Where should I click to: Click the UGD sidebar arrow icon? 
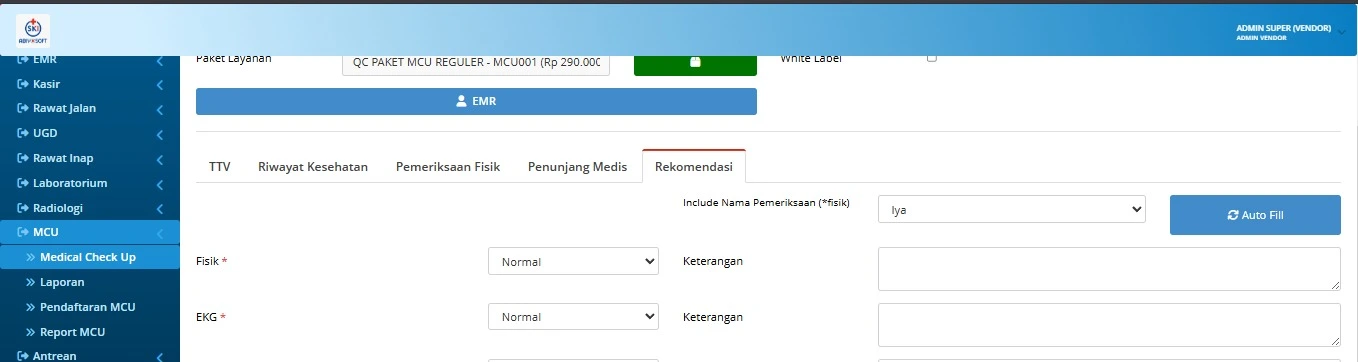click(x=23, y=133)
